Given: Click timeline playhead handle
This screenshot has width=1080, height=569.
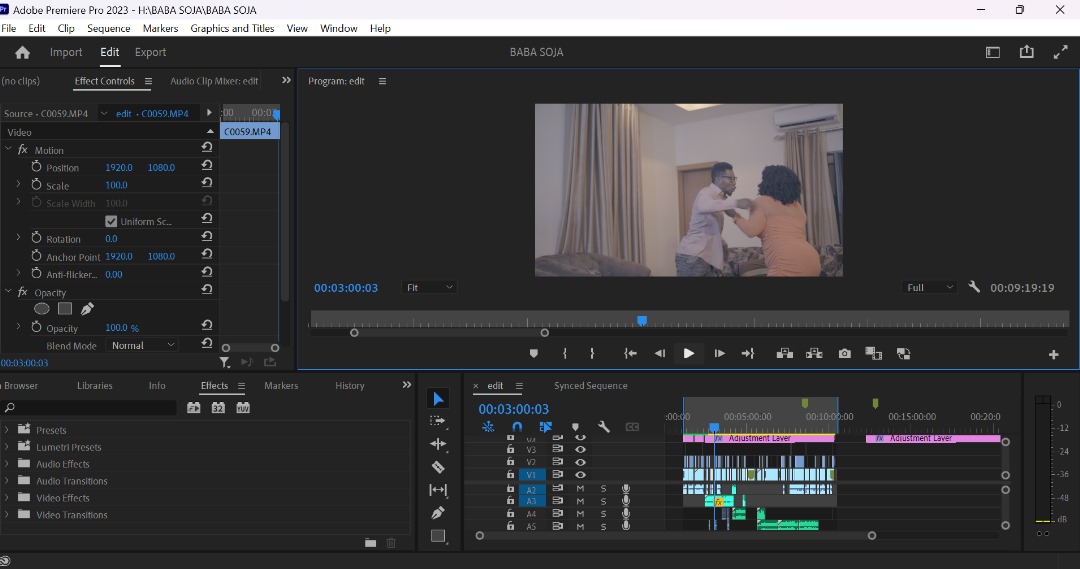Looking at the screenshot, I should pos(714,428).
